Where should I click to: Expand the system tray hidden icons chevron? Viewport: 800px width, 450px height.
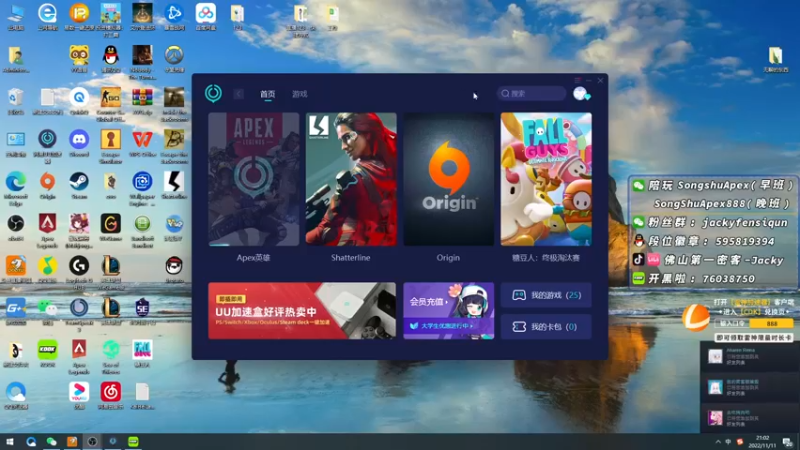[x=718, y=442]
